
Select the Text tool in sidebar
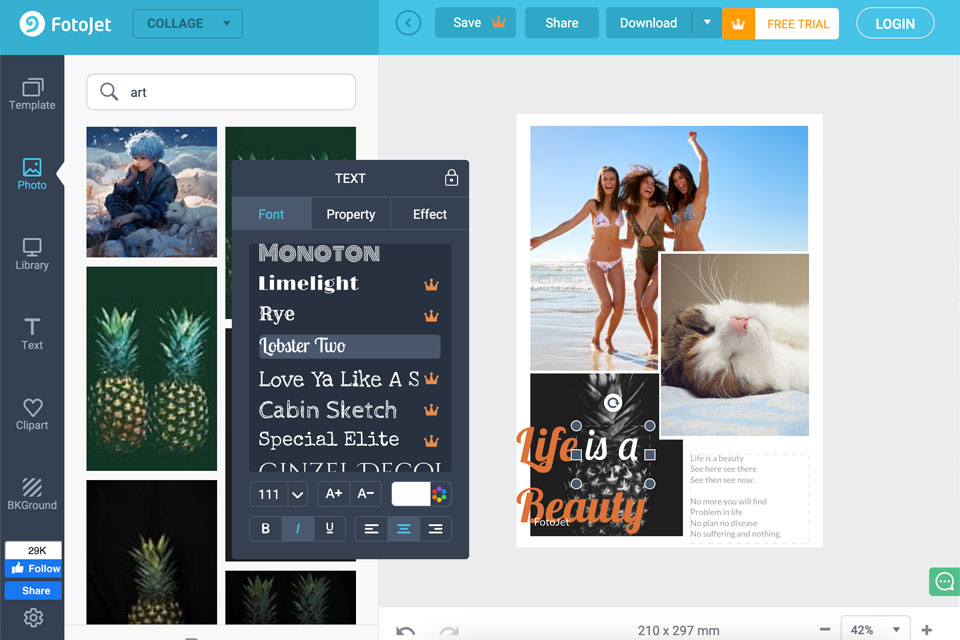coord(32,334)
